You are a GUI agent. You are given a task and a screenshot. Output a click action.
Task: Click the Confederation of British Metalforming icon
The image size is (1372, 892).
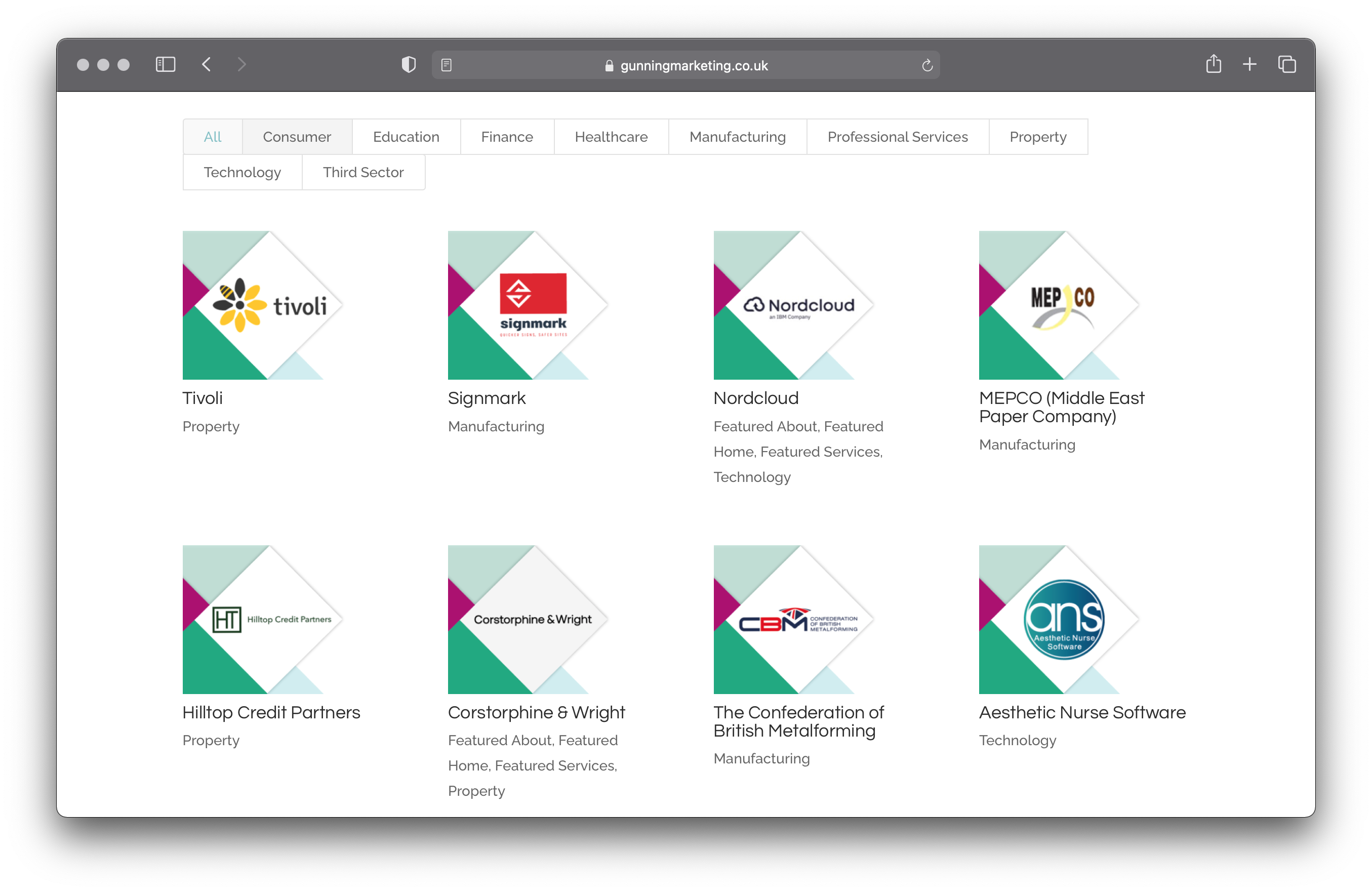(800, 619)
